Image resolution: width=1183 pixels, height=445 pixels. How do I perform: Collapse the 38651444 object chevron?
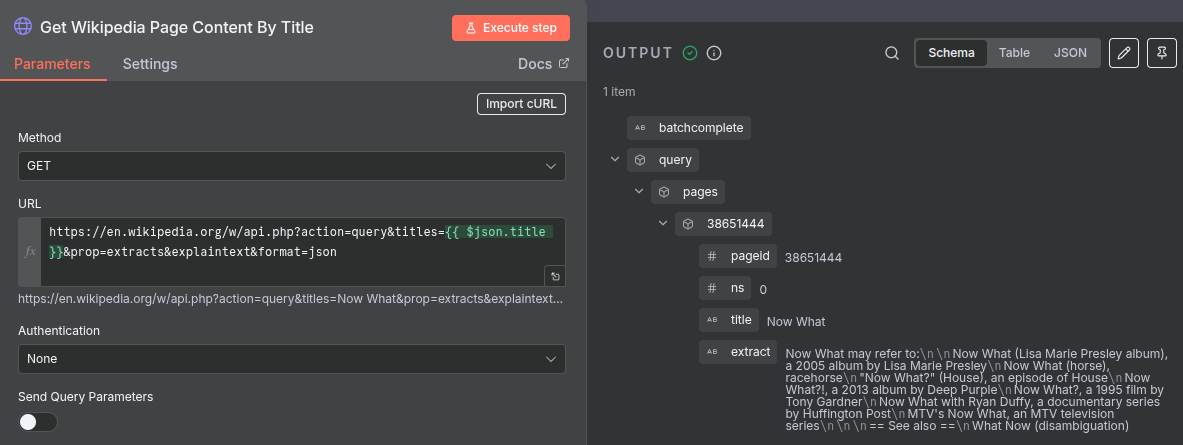663,223
